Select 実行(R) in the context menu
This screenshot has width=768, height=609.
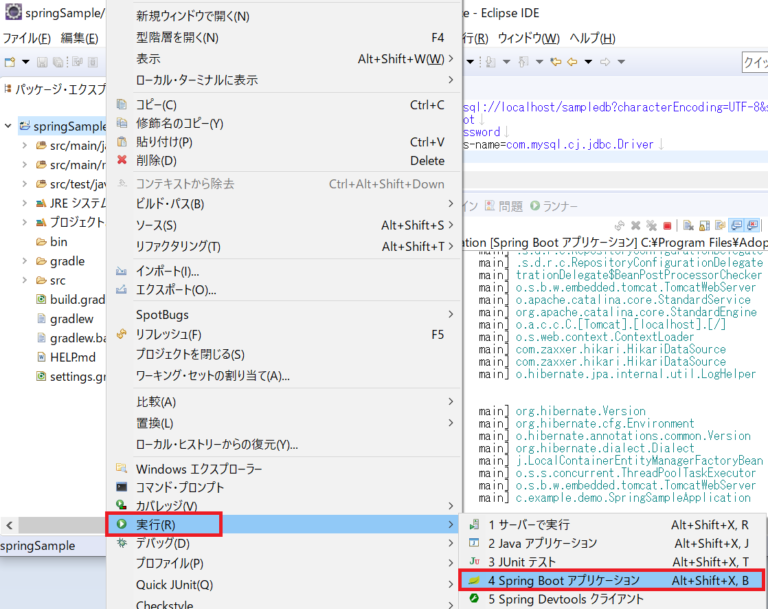coord(284,524)
